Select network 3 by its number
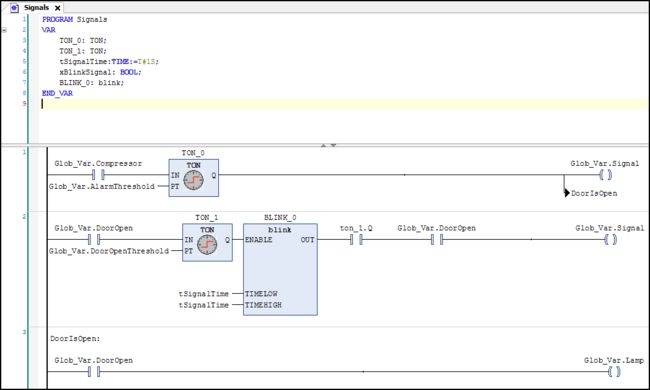Image resolution: width=650 pixels, height=390 pixels. click(24, 332)
